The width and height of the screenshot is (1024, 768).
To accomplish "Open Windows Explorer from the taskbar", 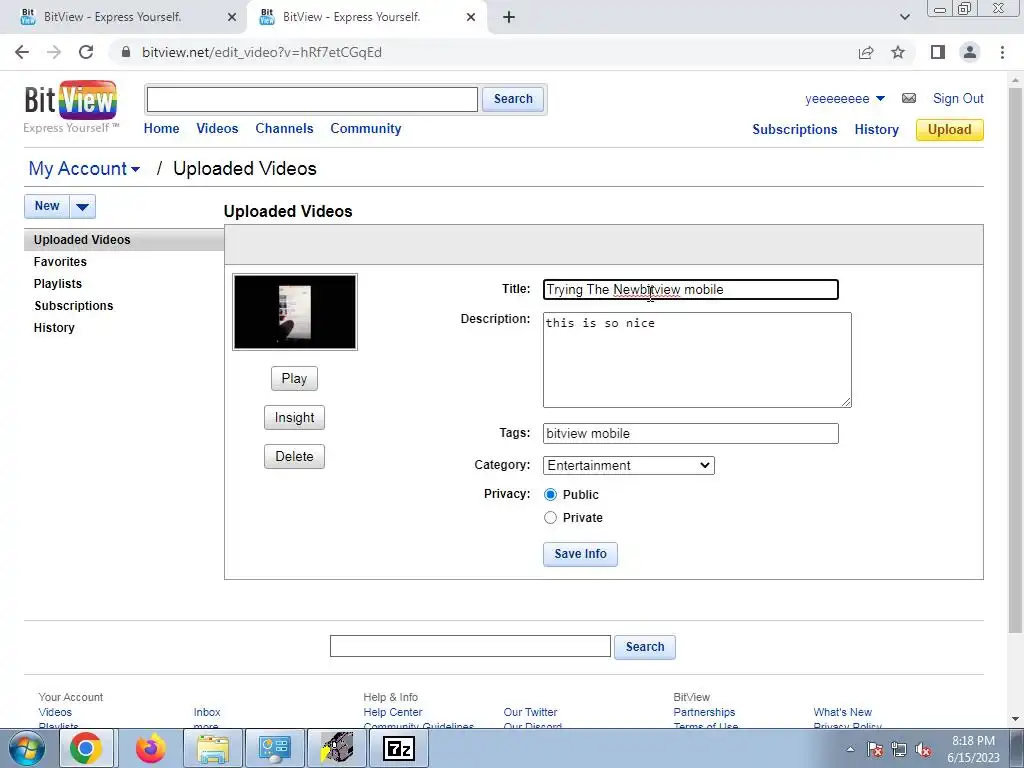I will click(x=213, y=748).
